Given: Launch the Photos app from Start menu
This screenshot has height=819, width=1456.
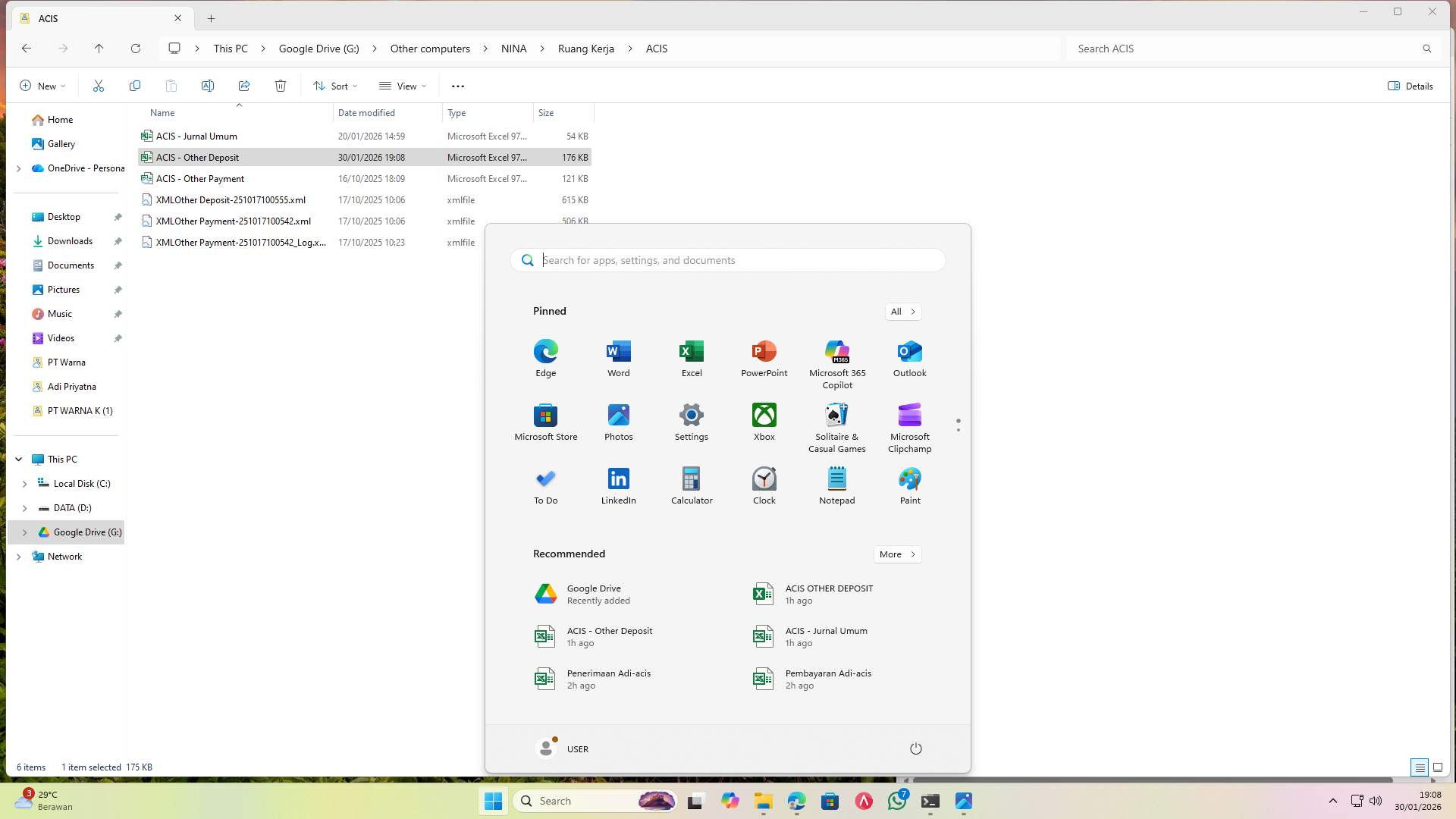Looking at the screenshot, I should (618, 421).
